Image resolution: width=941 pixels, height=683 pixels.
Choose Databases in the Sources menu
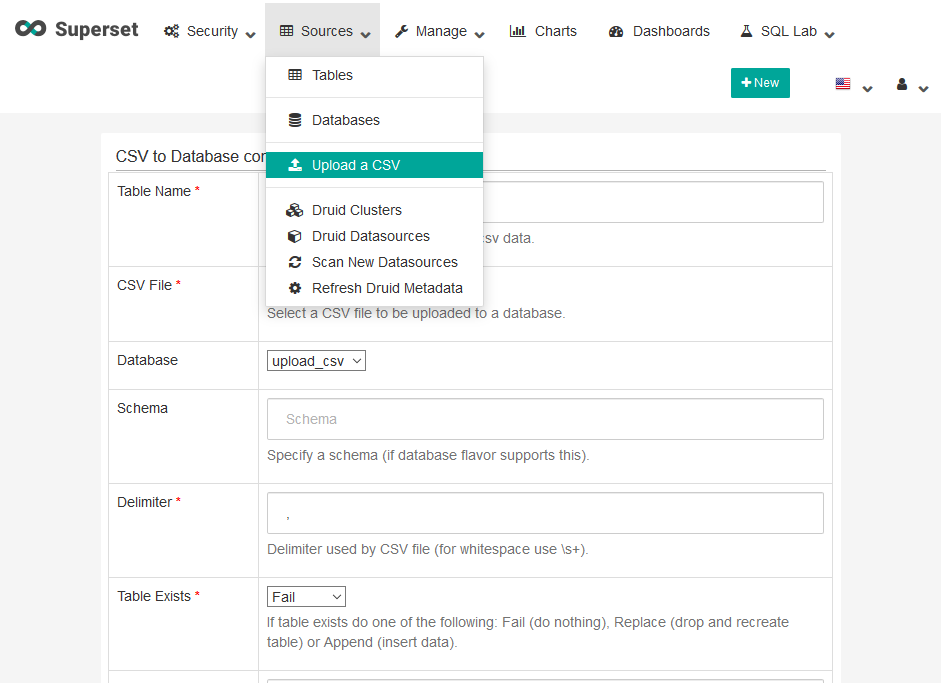pos(345,120)
